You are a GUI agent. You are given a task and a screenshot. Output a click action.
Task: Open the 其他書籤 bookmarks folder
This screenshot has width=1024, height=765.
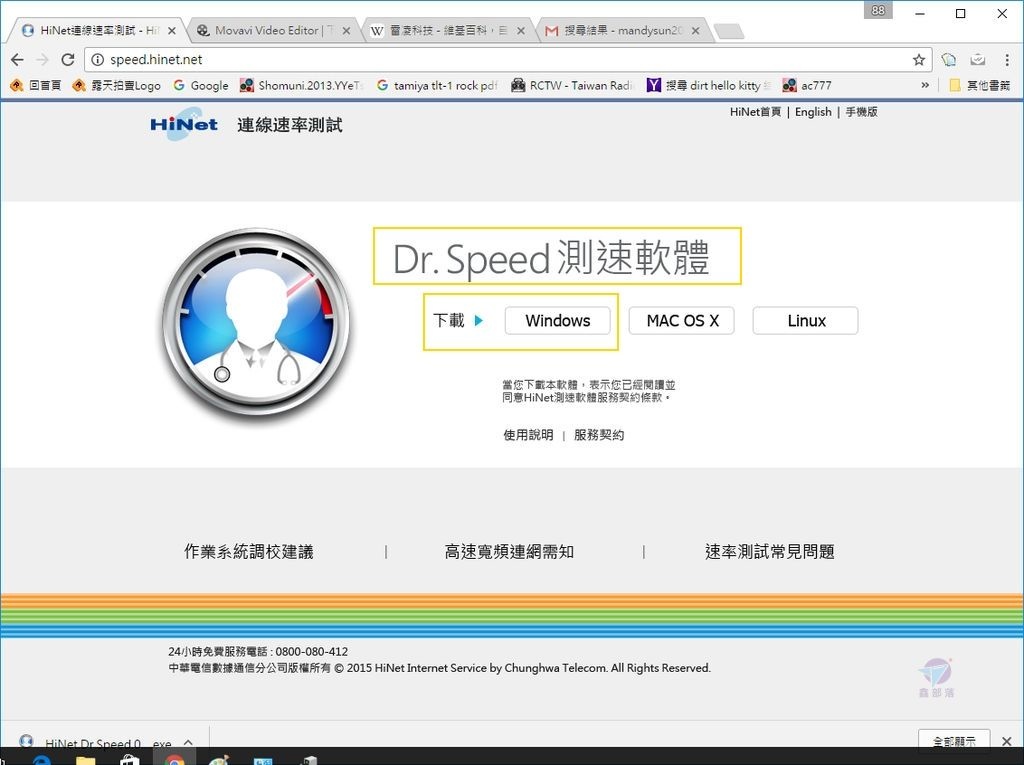[980, 86]
